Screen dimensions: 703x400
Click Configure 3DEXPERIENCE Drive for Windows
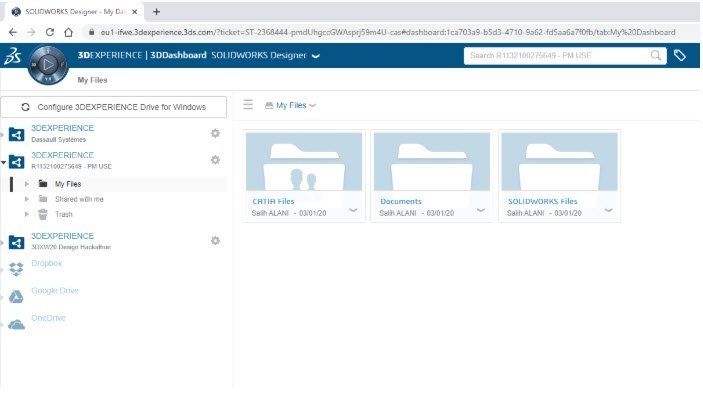point(113,107)
